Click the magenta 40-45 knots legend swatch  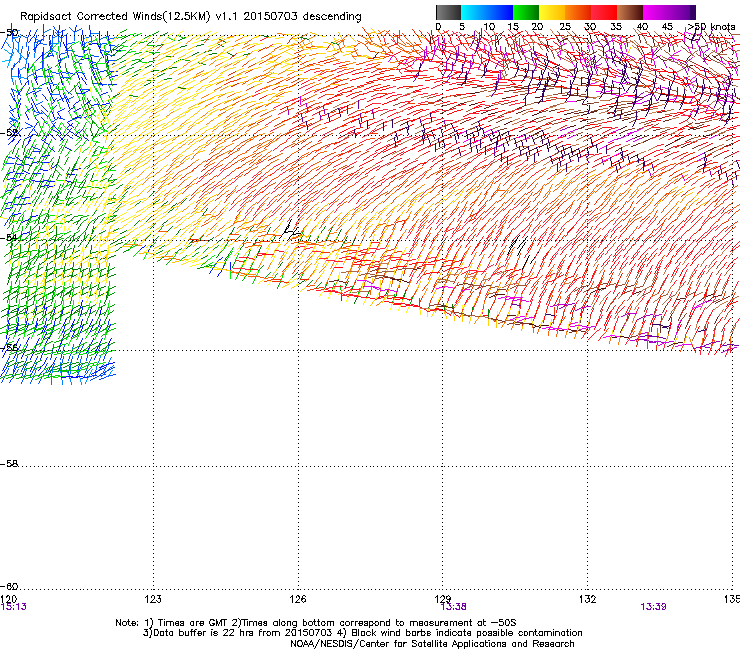click(656, 12)
